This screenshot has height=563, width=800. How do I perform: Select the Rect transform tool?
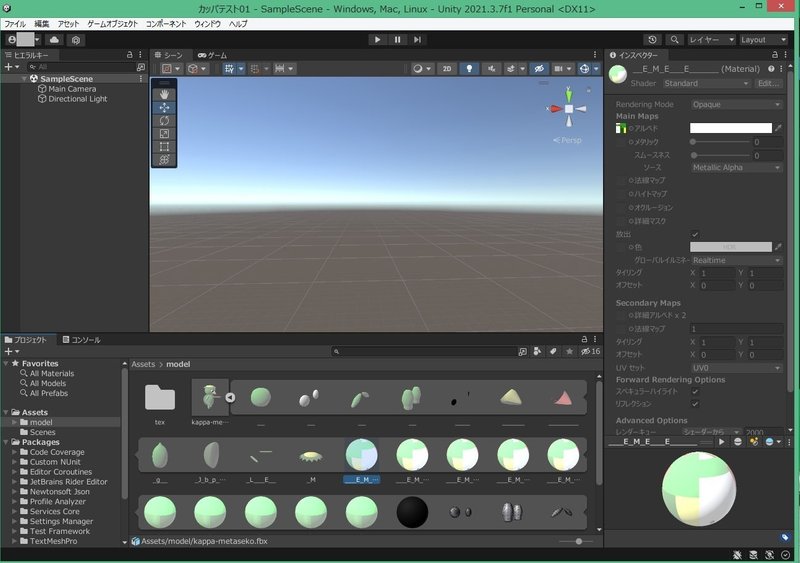click(164, 147)
